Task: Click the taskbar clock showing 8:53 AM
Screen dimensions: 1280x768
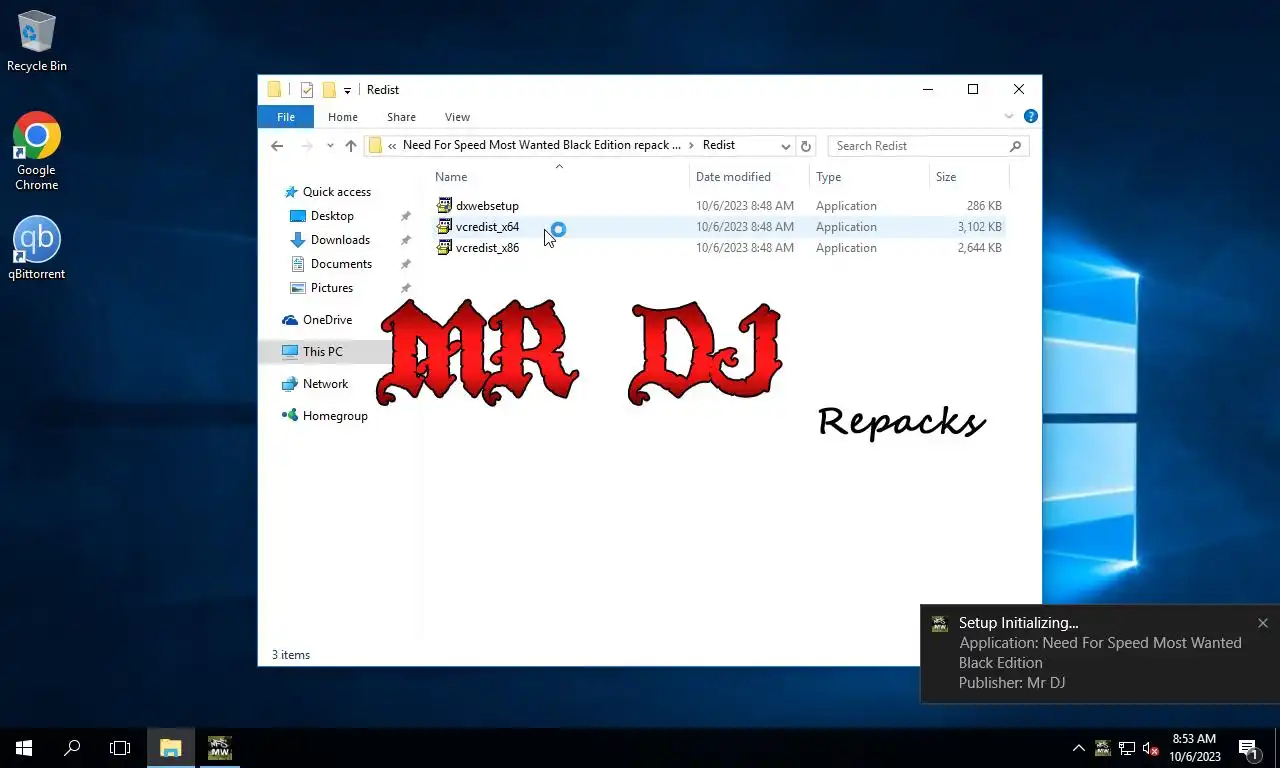Action: [x=1194, y=748]
